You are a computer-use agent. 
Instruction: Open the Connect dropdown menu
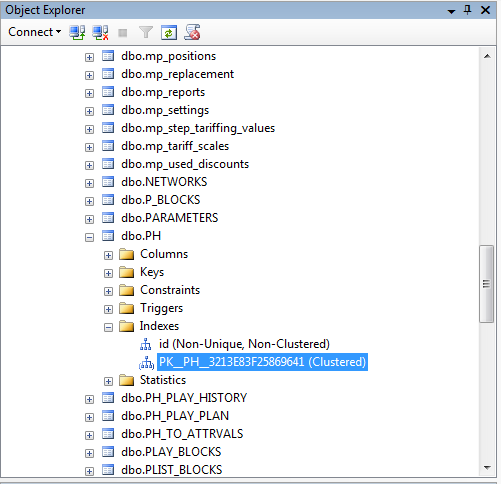35,32
